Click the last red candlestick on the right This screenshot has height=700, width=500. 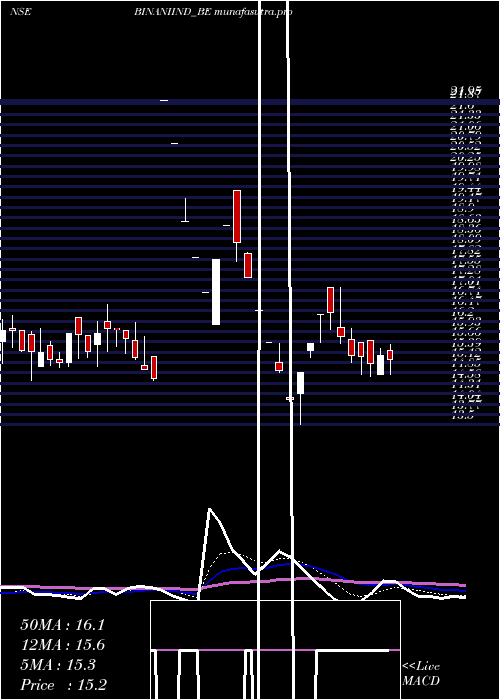pos(390,355)
